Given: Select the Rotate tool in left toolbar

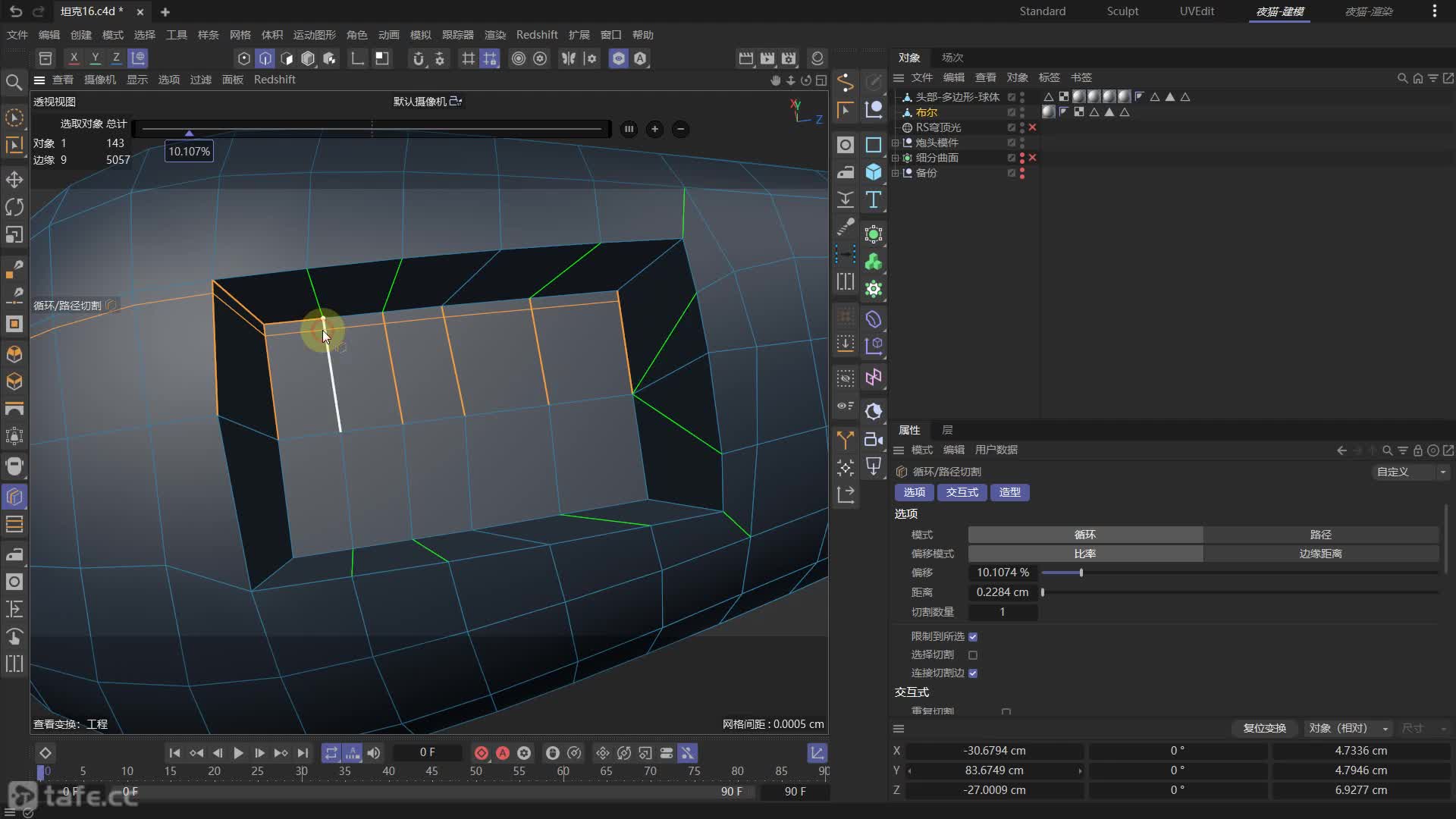Looking at the screenshot, I should click(14, 207).
